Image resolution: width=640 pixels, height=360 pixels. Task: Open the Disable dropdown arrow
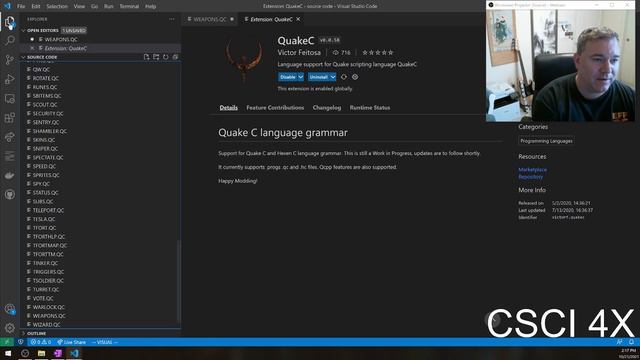pyautogui.click(x=301, y=77)
